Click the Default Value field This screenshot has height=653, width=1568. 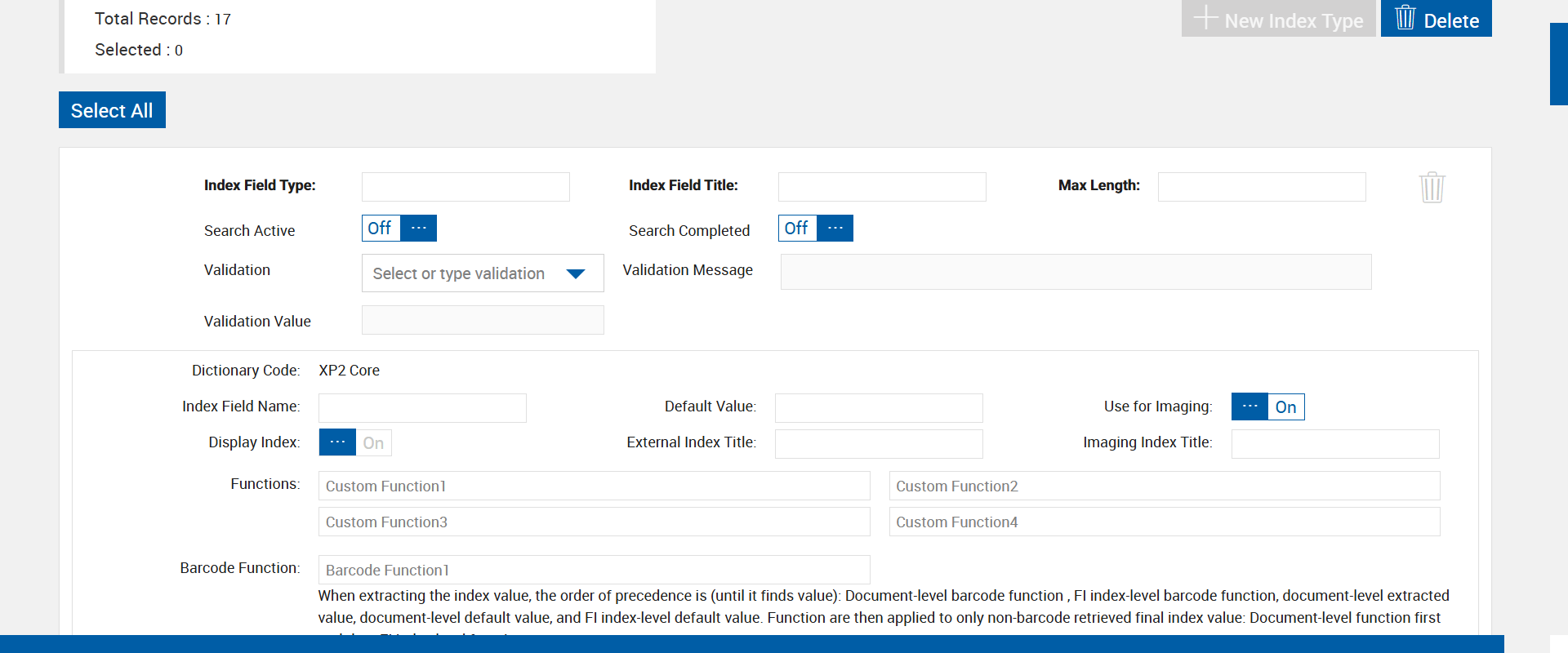(879, 408)
